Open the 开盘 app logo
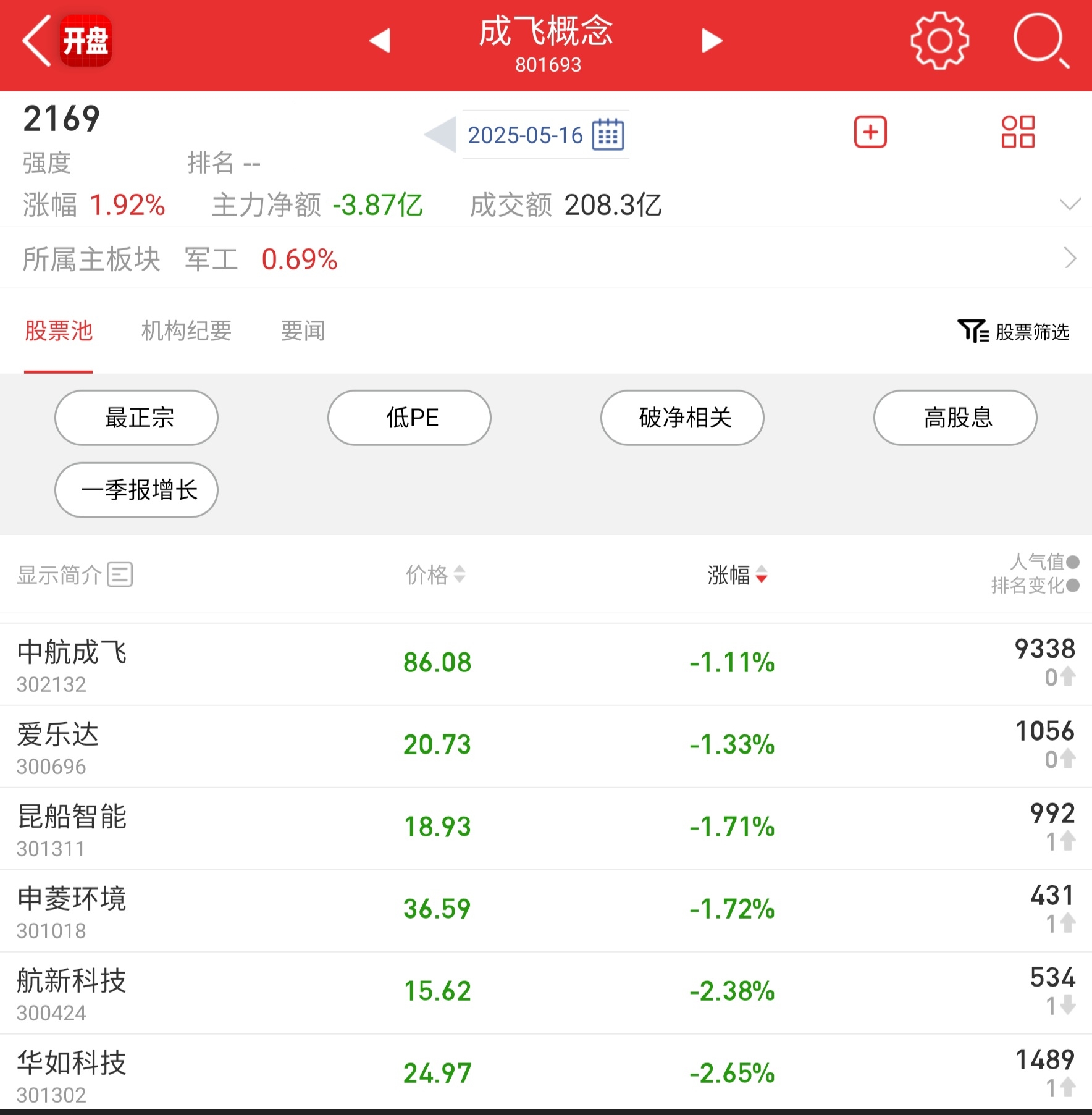This screenshot has height=1115, width=1092. [86, 41]
